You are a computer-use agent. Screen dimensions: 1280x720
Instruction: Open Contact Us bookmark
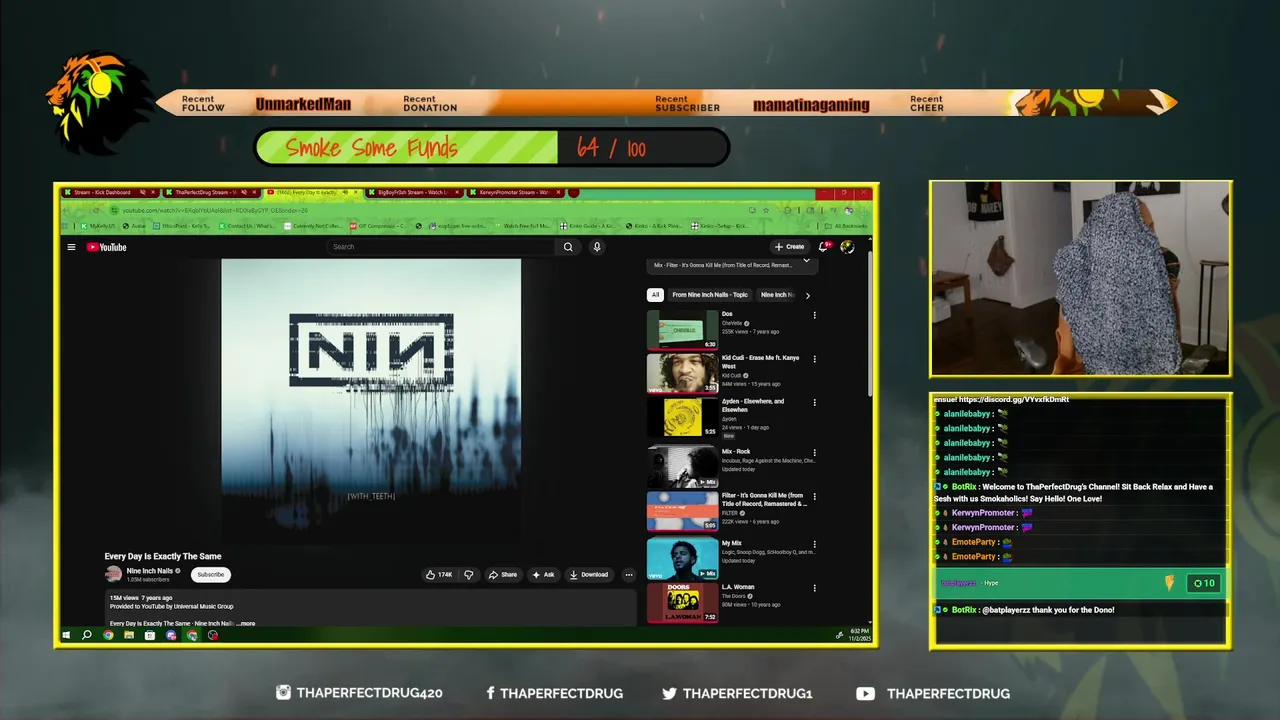tap(246, 226)
